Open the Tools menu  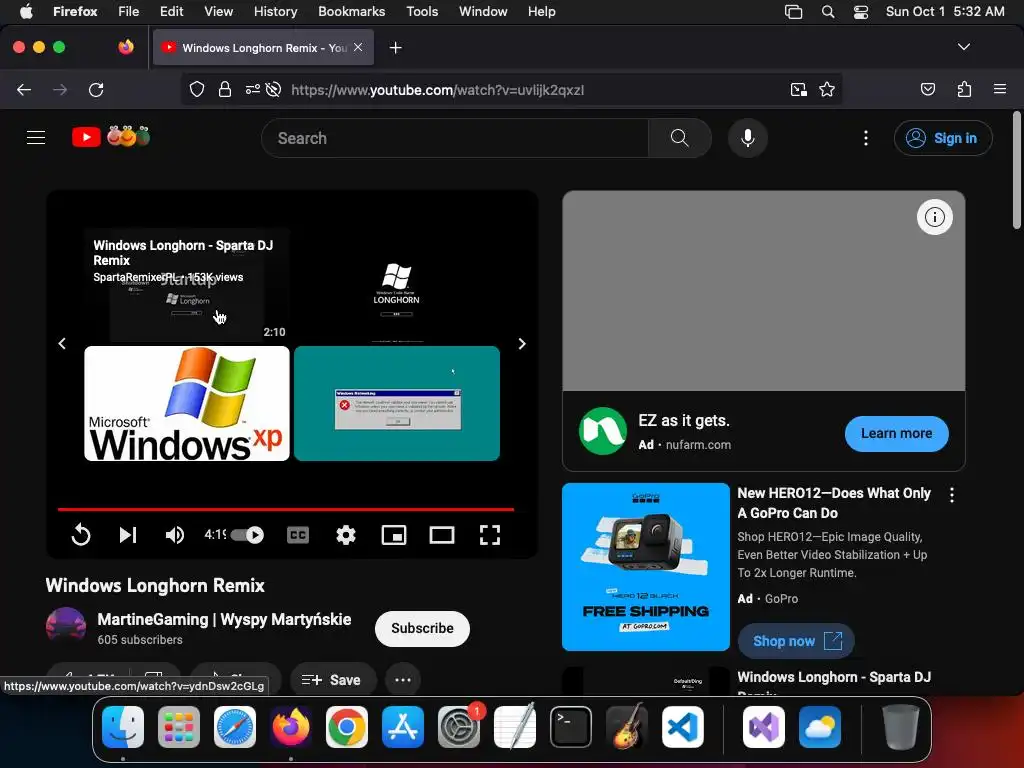pyautogui.click(x=422, y=12)
